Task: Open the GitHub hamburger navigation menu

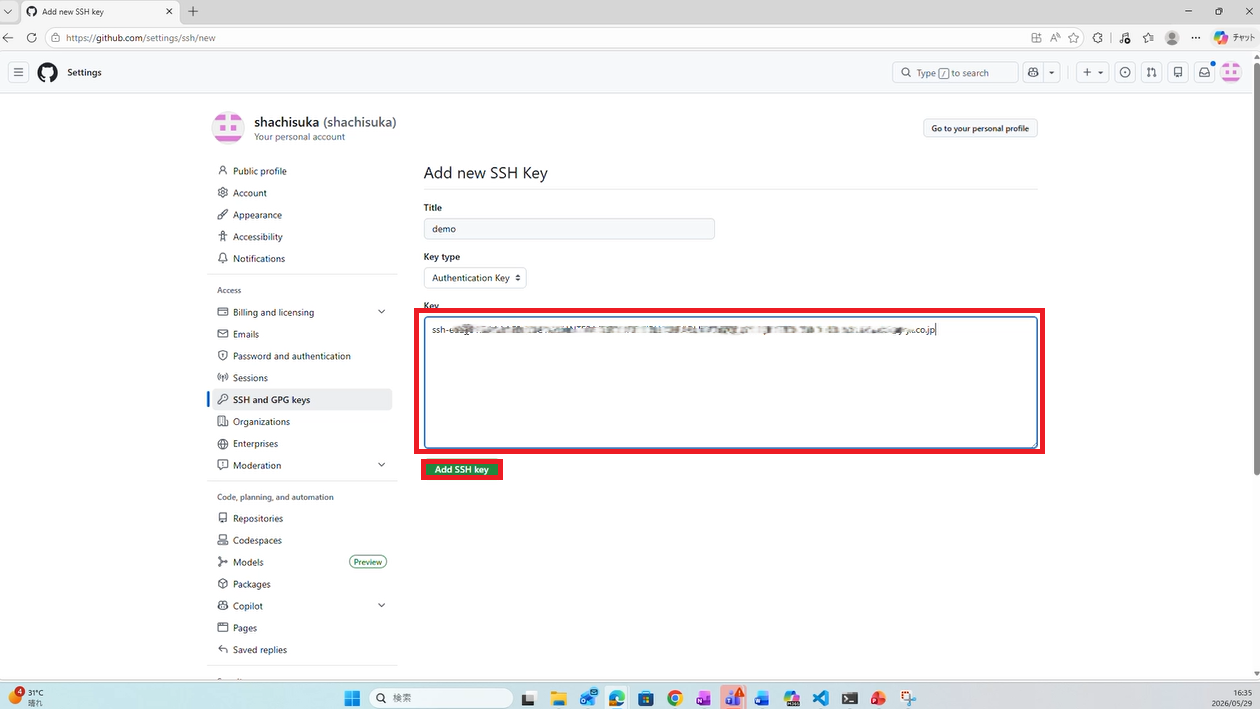Action: click(x=18, y=72)
